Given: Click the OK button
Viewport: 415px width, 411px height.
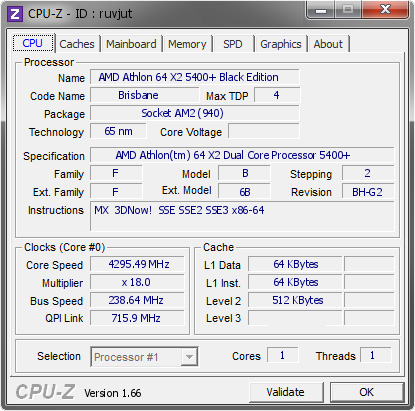Looking at the screenshot, I should [x=367, y=392].
